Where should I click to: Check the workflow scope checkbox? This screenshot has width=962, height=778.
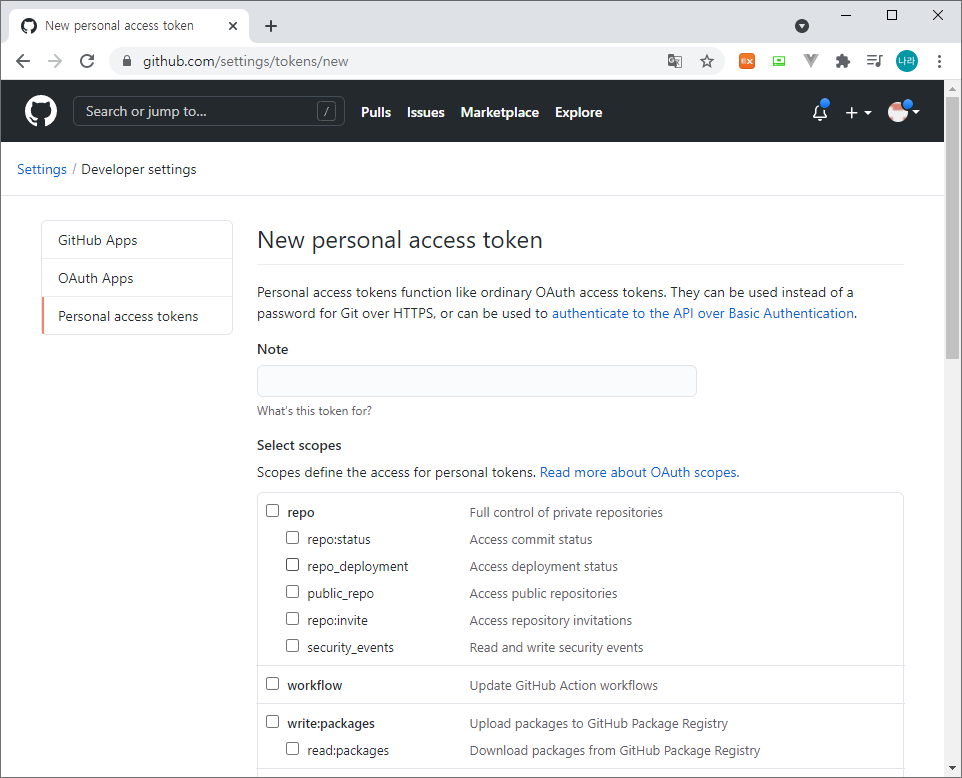pyautogui.click(x=273, y=684)
